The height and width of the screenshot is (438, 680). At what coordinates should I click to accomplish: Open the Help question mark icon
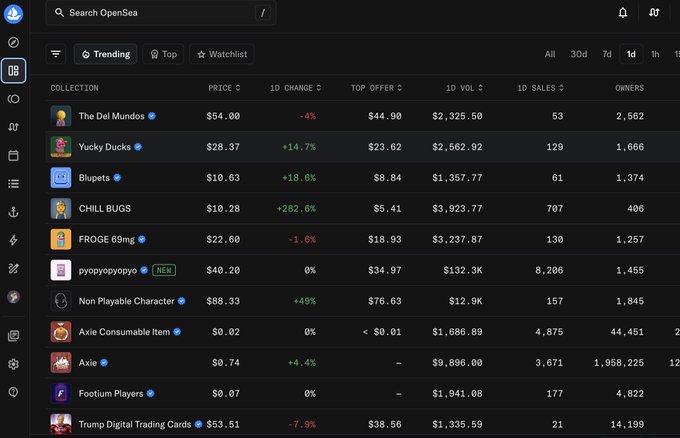[x=13, y=392]
